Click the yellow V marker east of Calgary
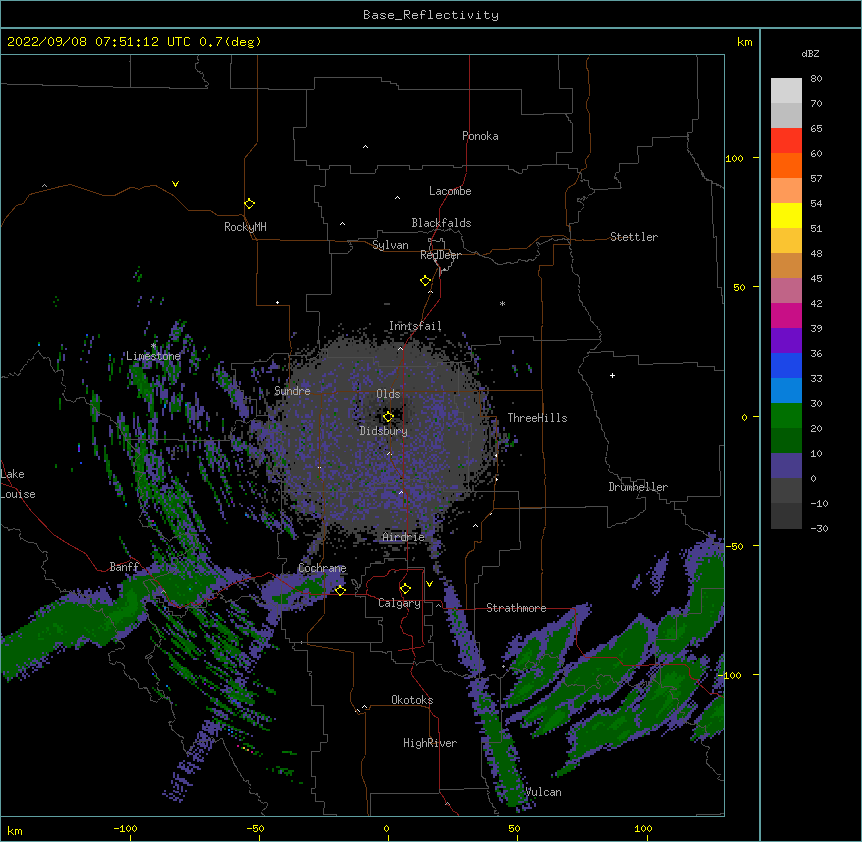The height and width of the screenshot is (842, 862). [x=429, y=584]
